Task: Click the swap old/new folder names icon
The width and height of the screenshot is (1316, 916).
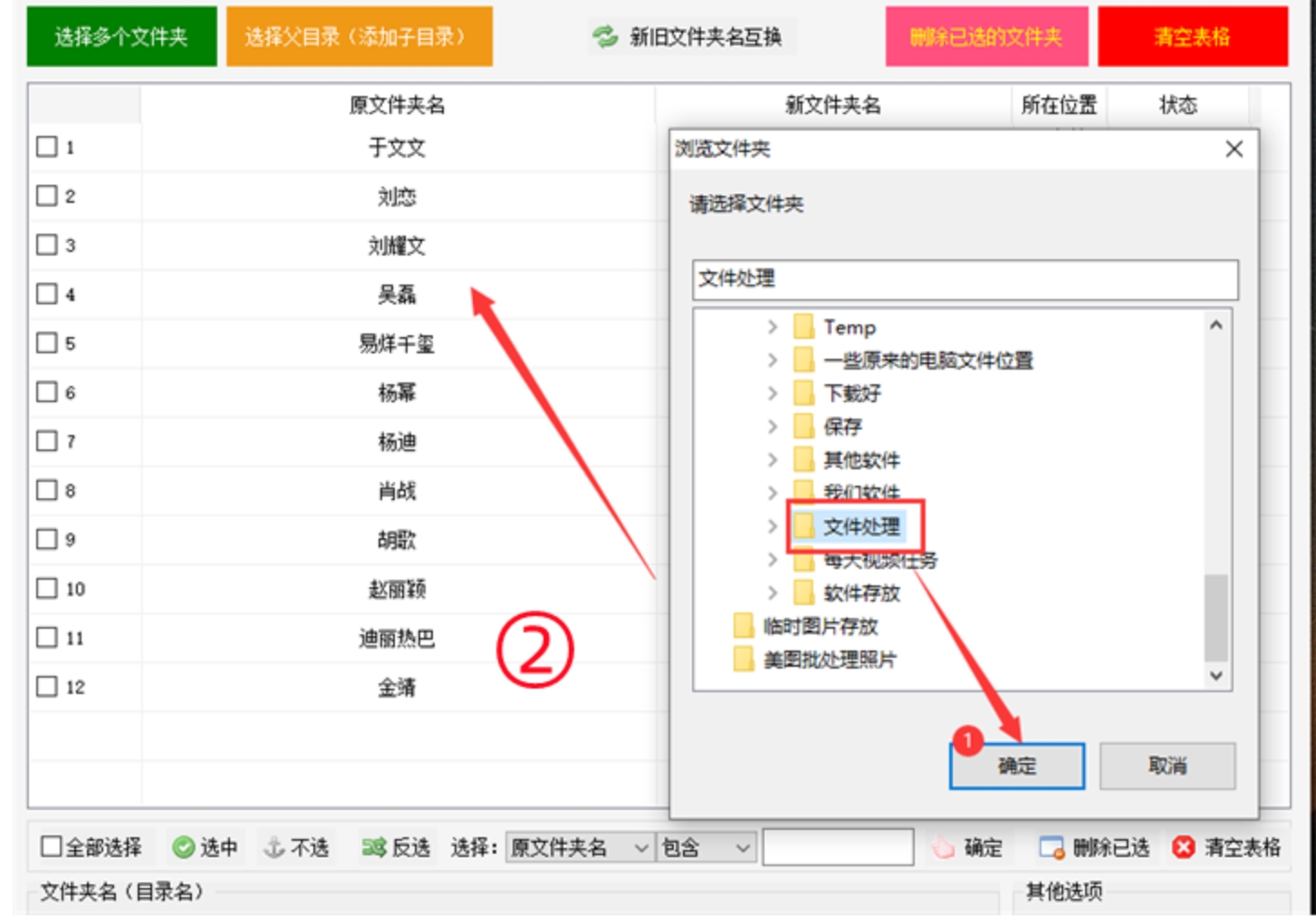Action: point(604,37)
